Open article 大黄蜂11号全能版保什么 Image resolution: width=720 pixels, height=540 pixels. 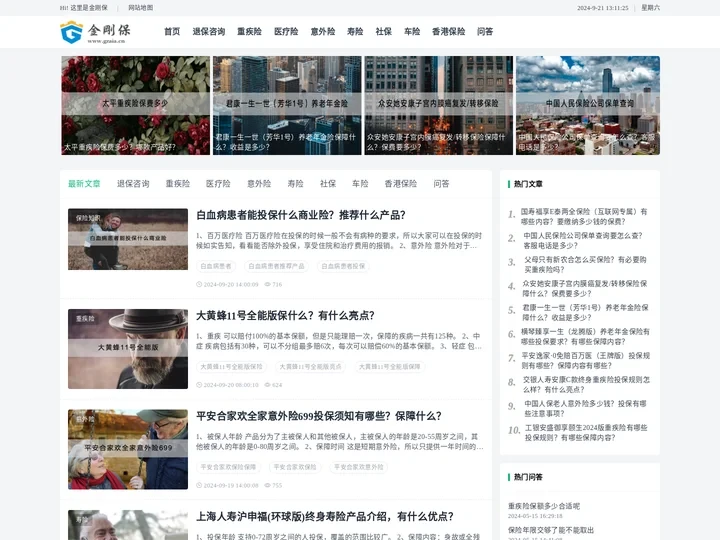(285, 315)
